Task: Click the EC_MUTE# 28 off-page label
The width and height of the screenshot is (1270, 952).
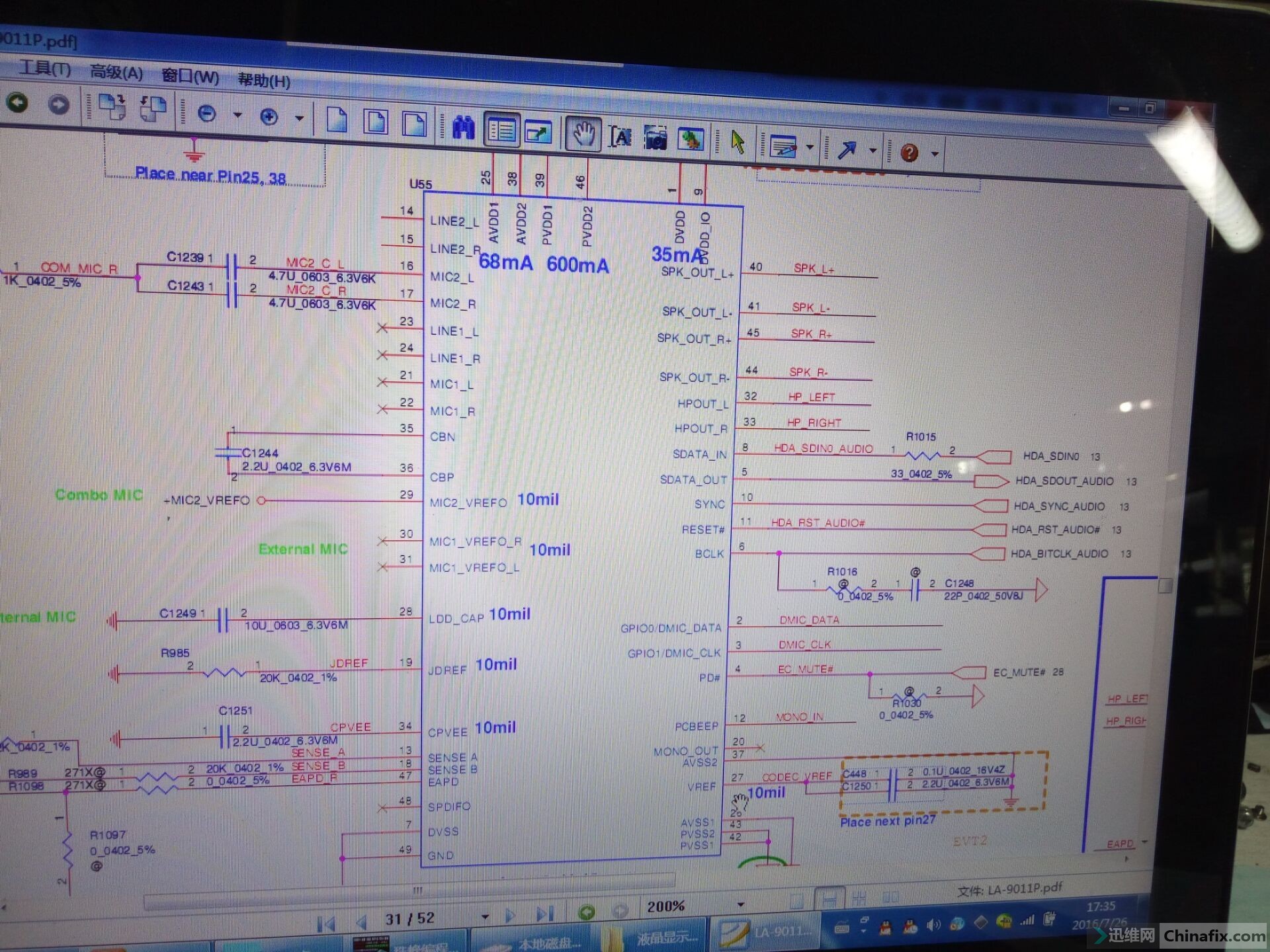Action: point(1029,672)
